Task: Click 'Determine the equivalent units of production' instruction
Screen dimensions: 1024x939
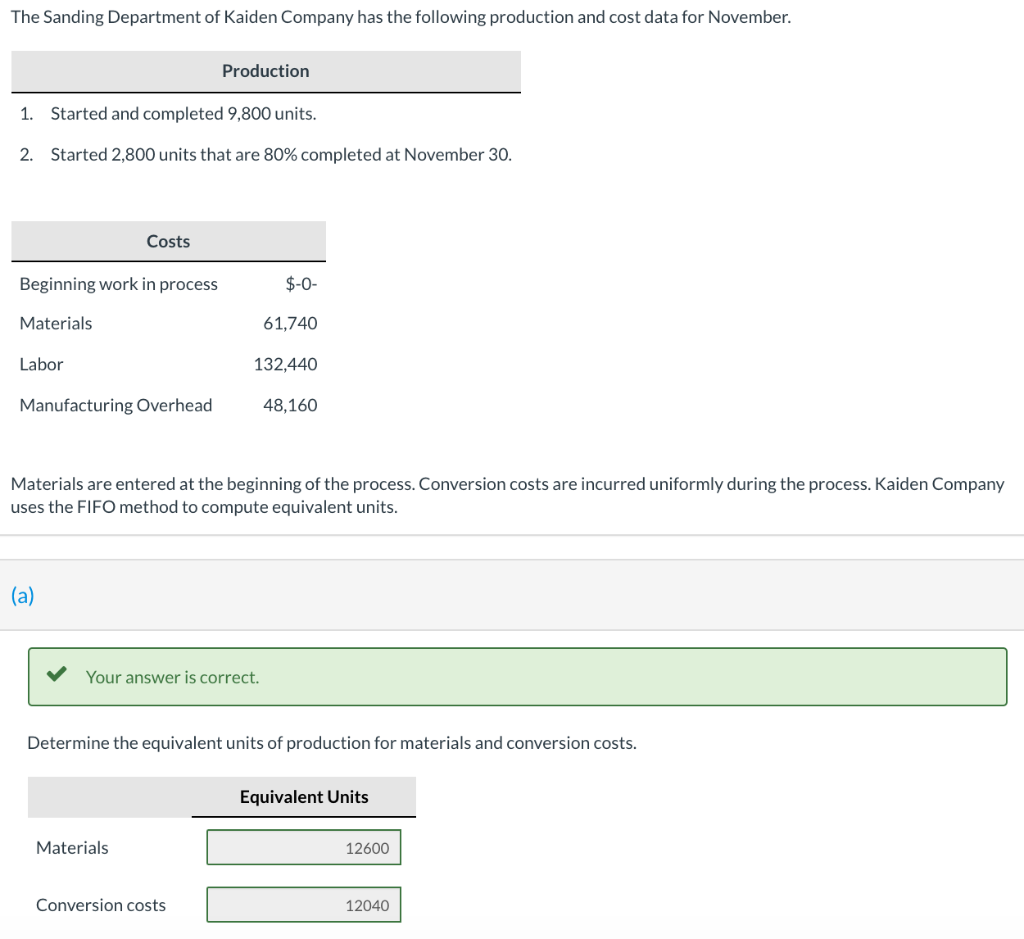Action: tap(332, 743)
